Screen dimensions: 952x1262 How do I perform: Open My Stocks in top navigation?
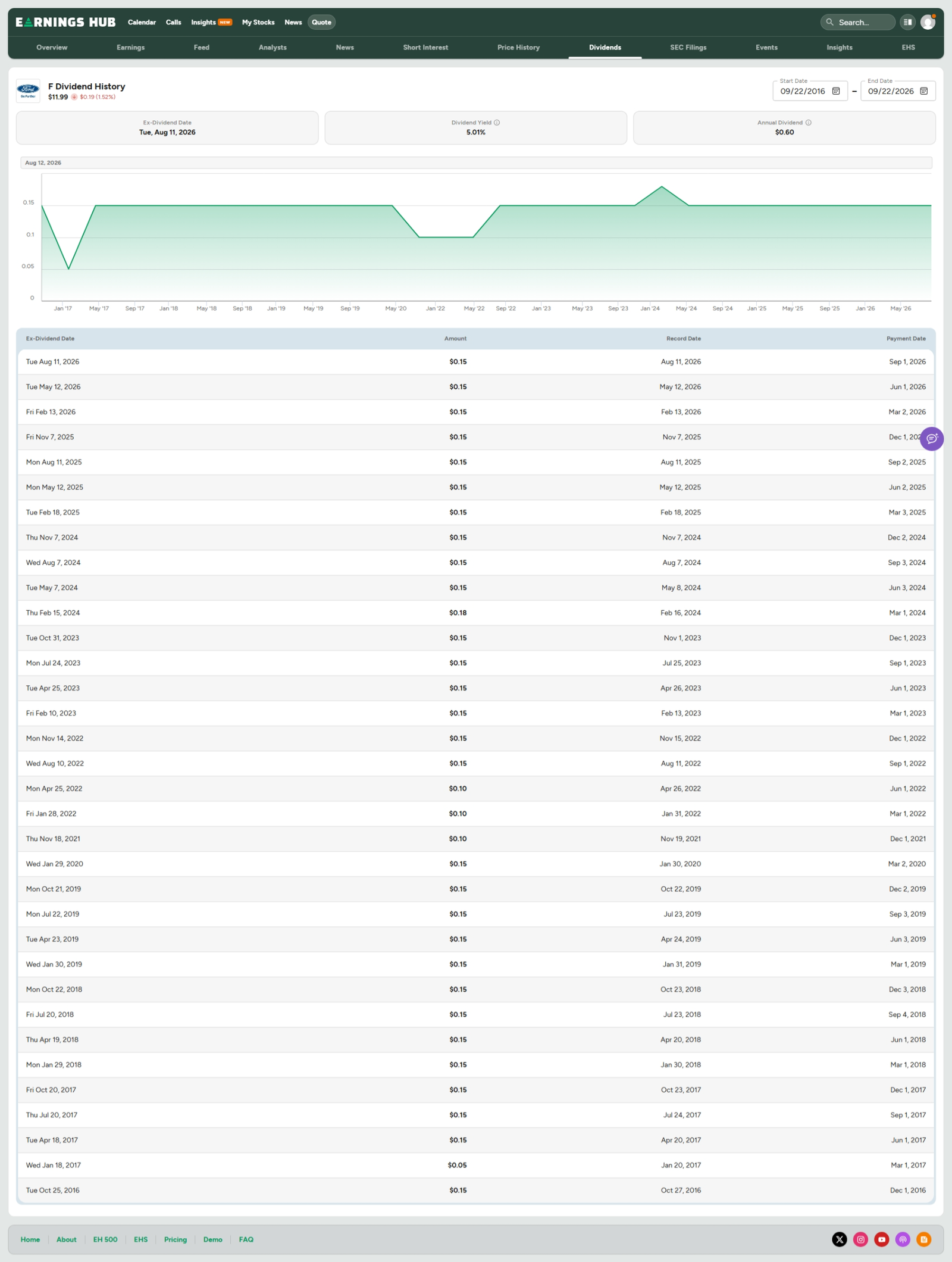pyautogui.click(x=258, y=22)
